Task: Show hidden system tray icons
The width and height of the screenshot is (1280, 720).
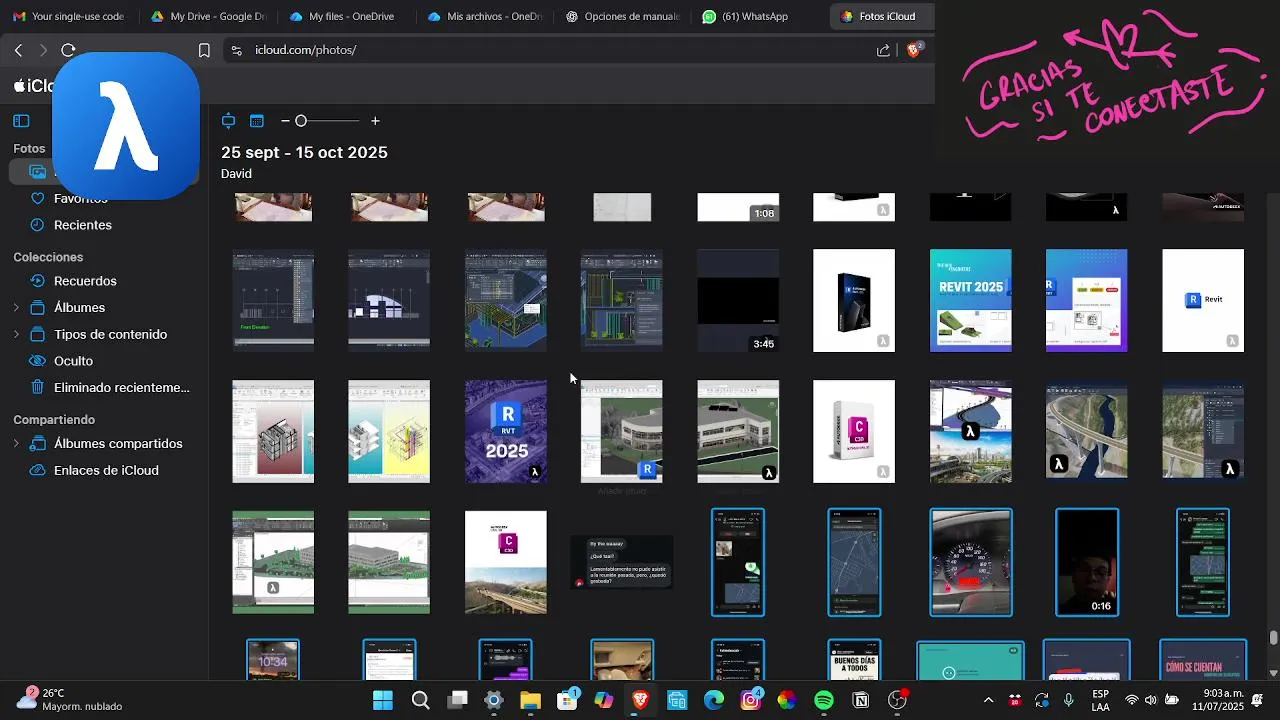Action: [x=989, y=700]
